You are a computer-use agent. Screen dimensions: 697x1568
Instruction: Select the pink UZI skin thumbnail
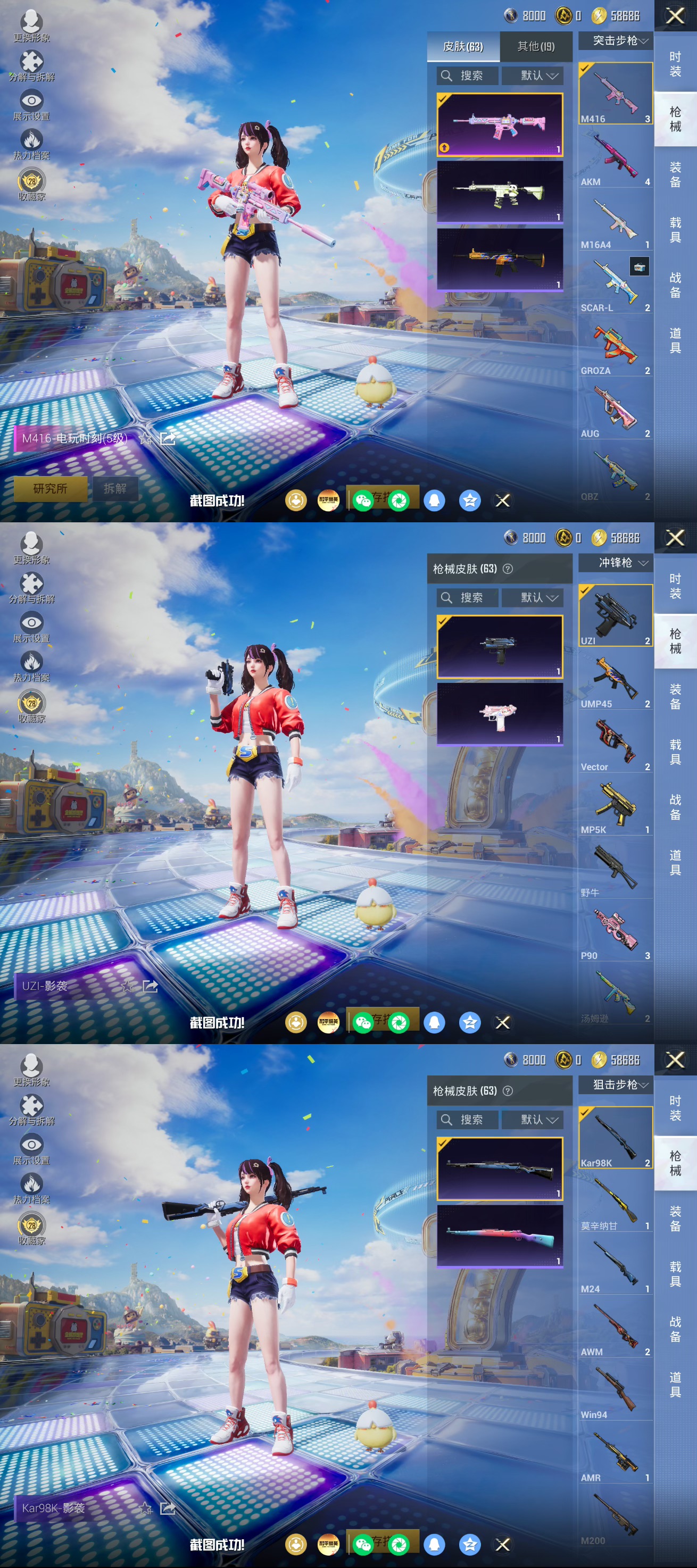[500, 714]
